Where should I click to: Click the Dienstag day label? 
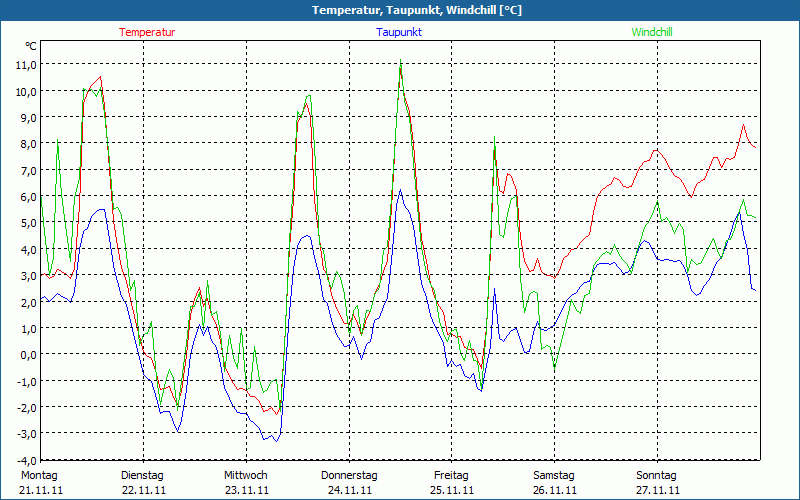[142, 476]
